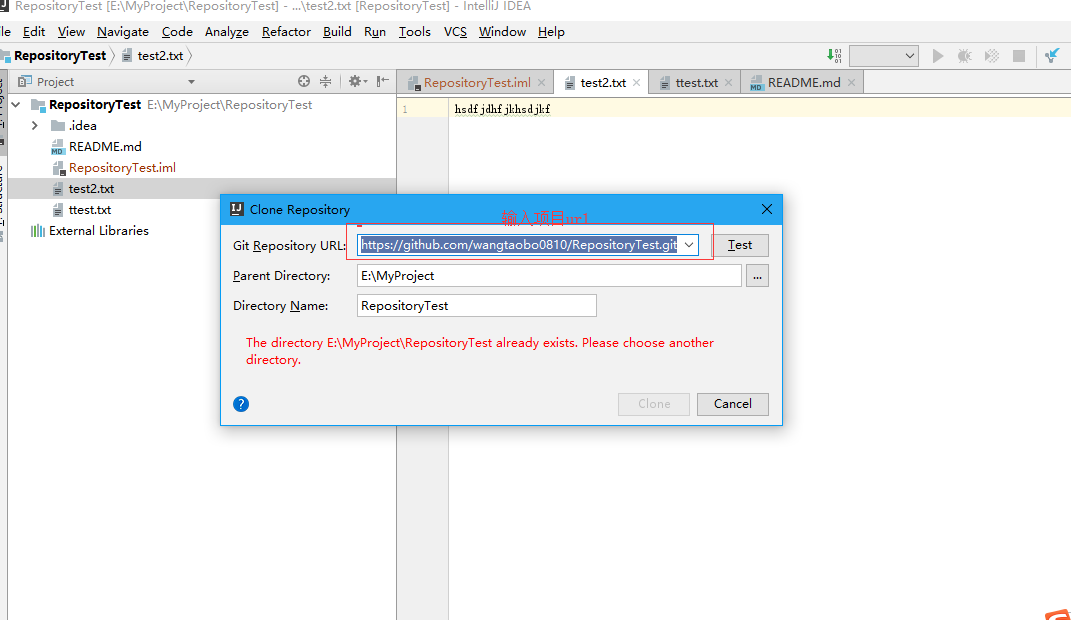Update project from VCS icon
Viewport: 1071px width, 620px height.
(x=1052, y=56)
